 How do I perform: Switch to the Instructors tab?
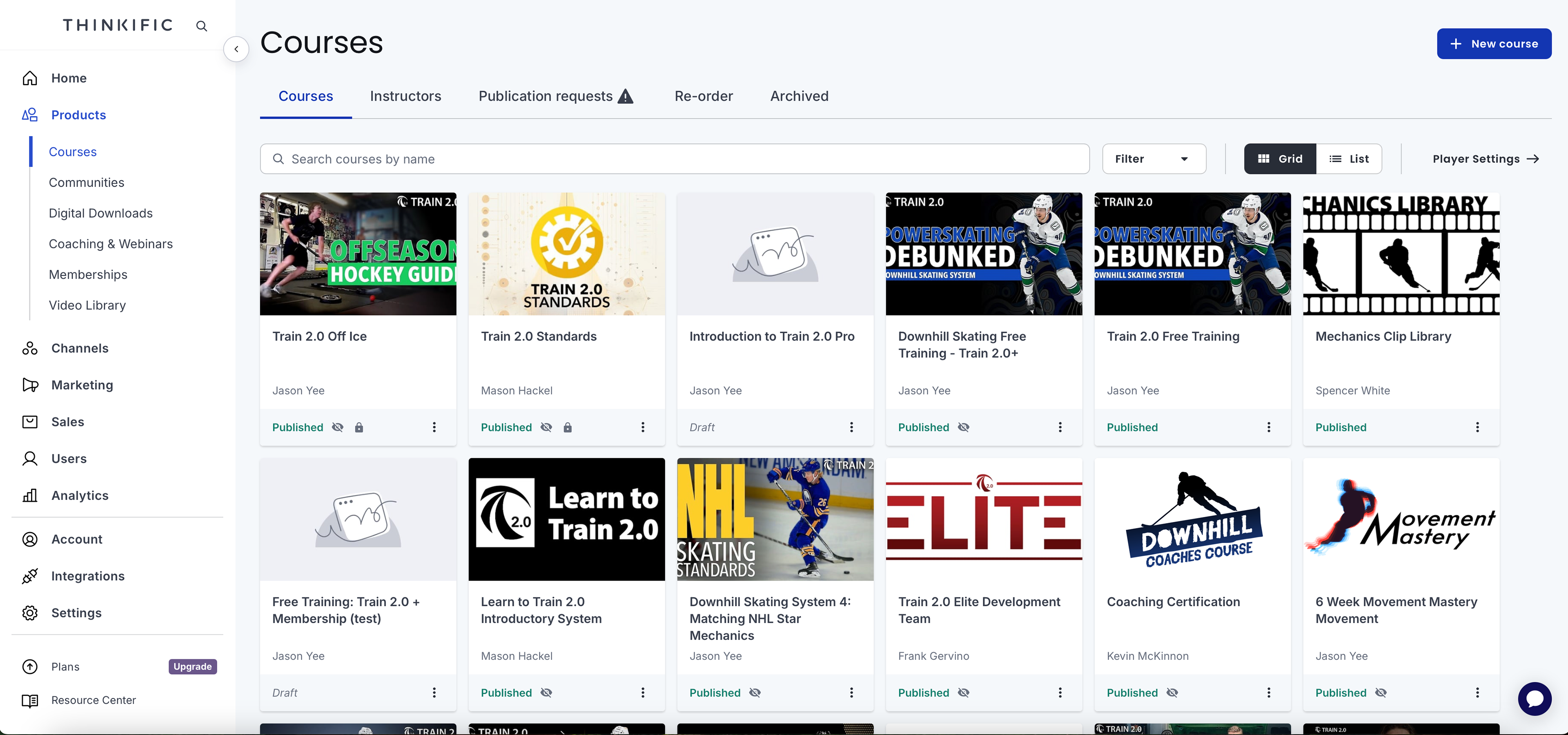click(x=405, y=96)
